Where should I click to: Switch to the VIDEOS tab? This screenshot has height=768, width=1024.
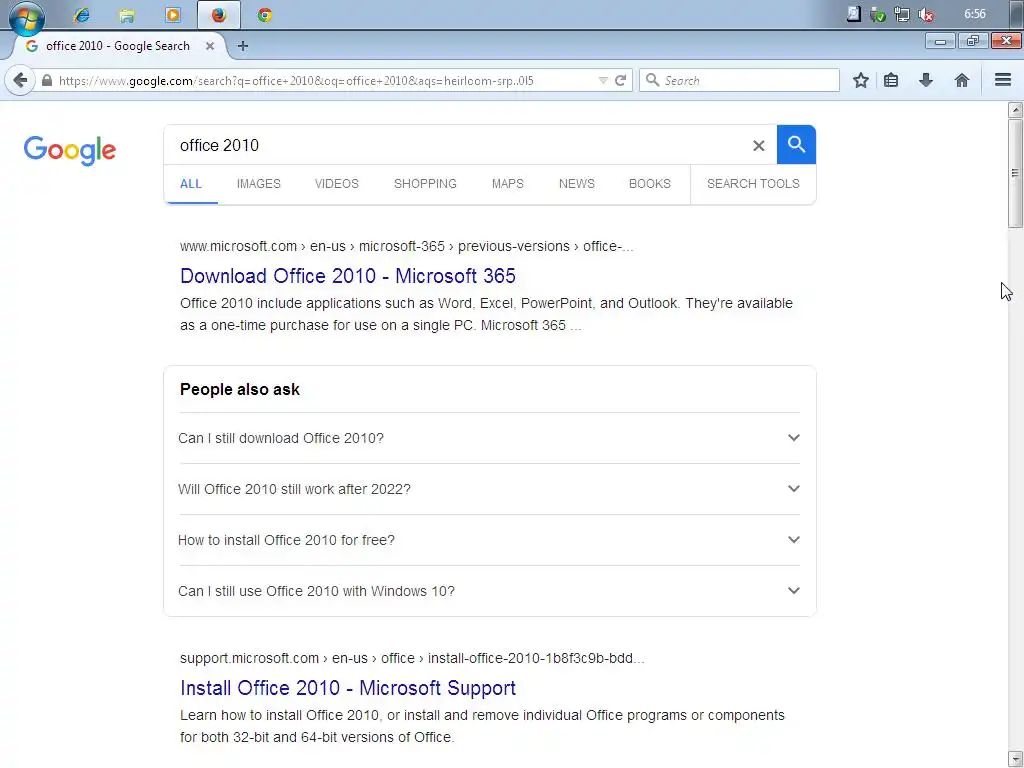tap(336, 184)
